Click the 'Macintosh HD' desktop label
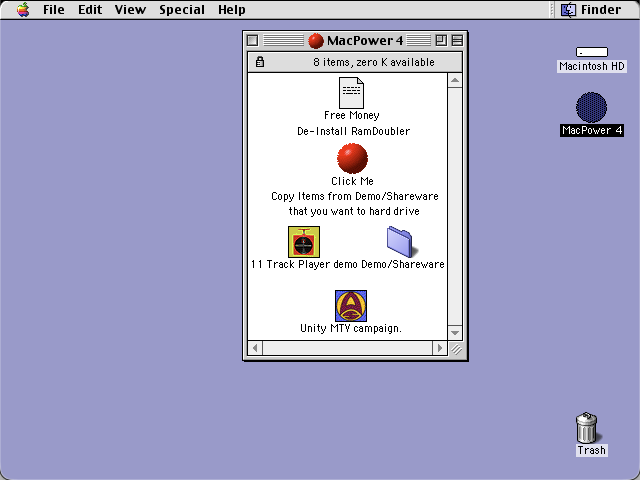This screenshot has width=640, height=480. pyautogui.click(x=592, y=66)
